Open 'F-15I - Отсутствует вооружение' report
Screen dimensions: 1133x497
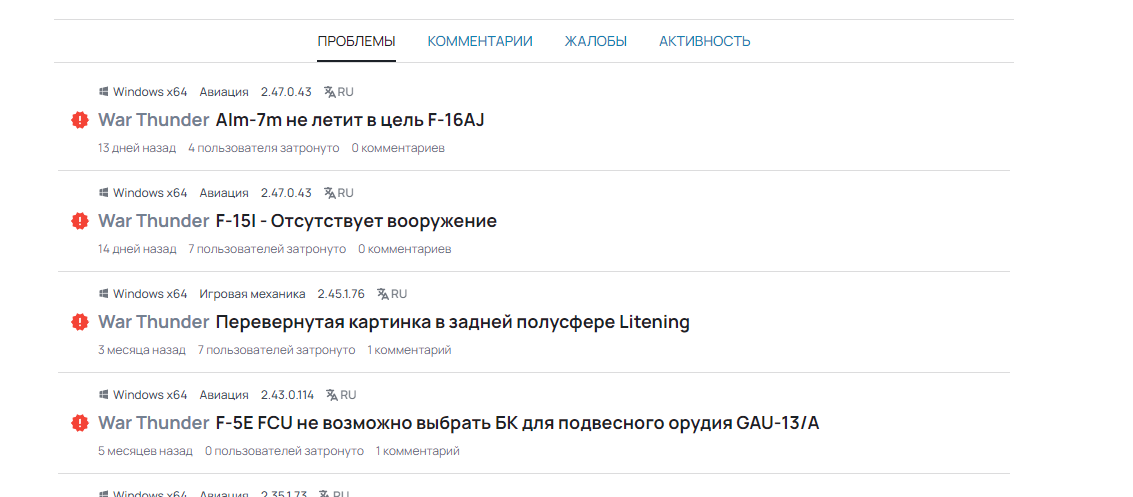[x=356, y=221]
